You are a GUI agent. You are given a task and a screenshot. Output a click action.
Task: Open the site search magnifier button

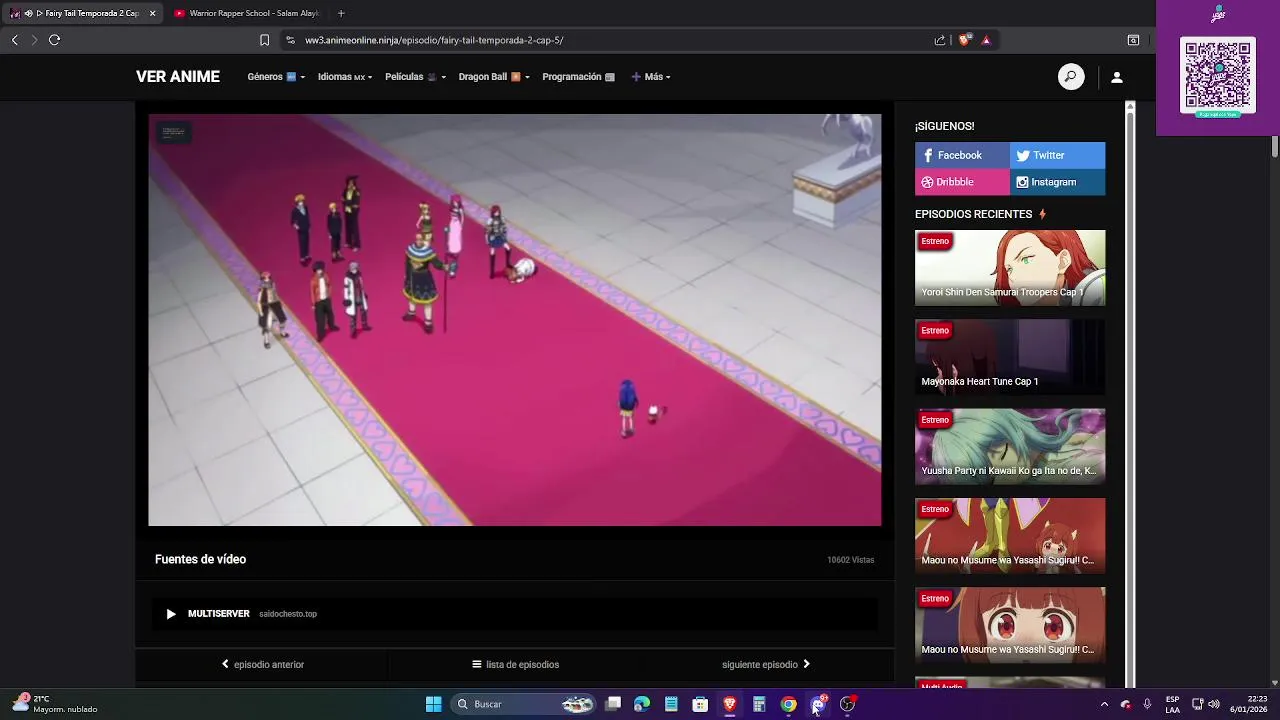(x=1071, y=77)
